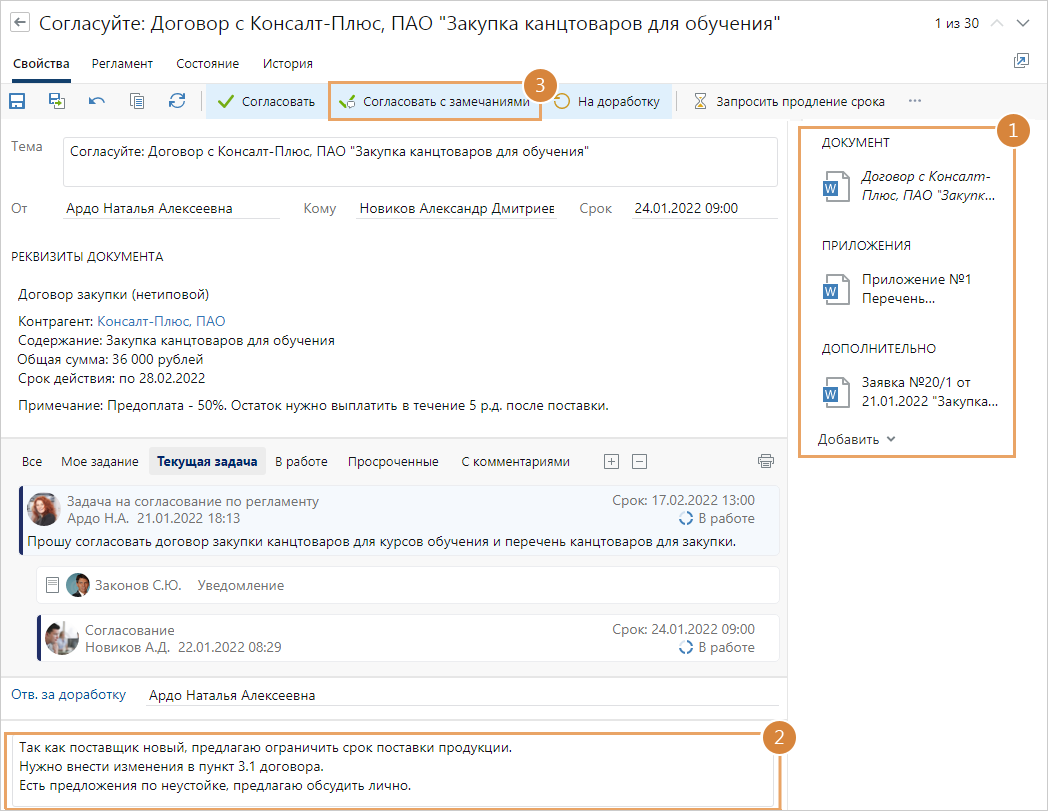Screen dimensions: 1048x811
Task: Open the Консалт-Плюс, ПАО contractor link
Action: pos(161,321)
